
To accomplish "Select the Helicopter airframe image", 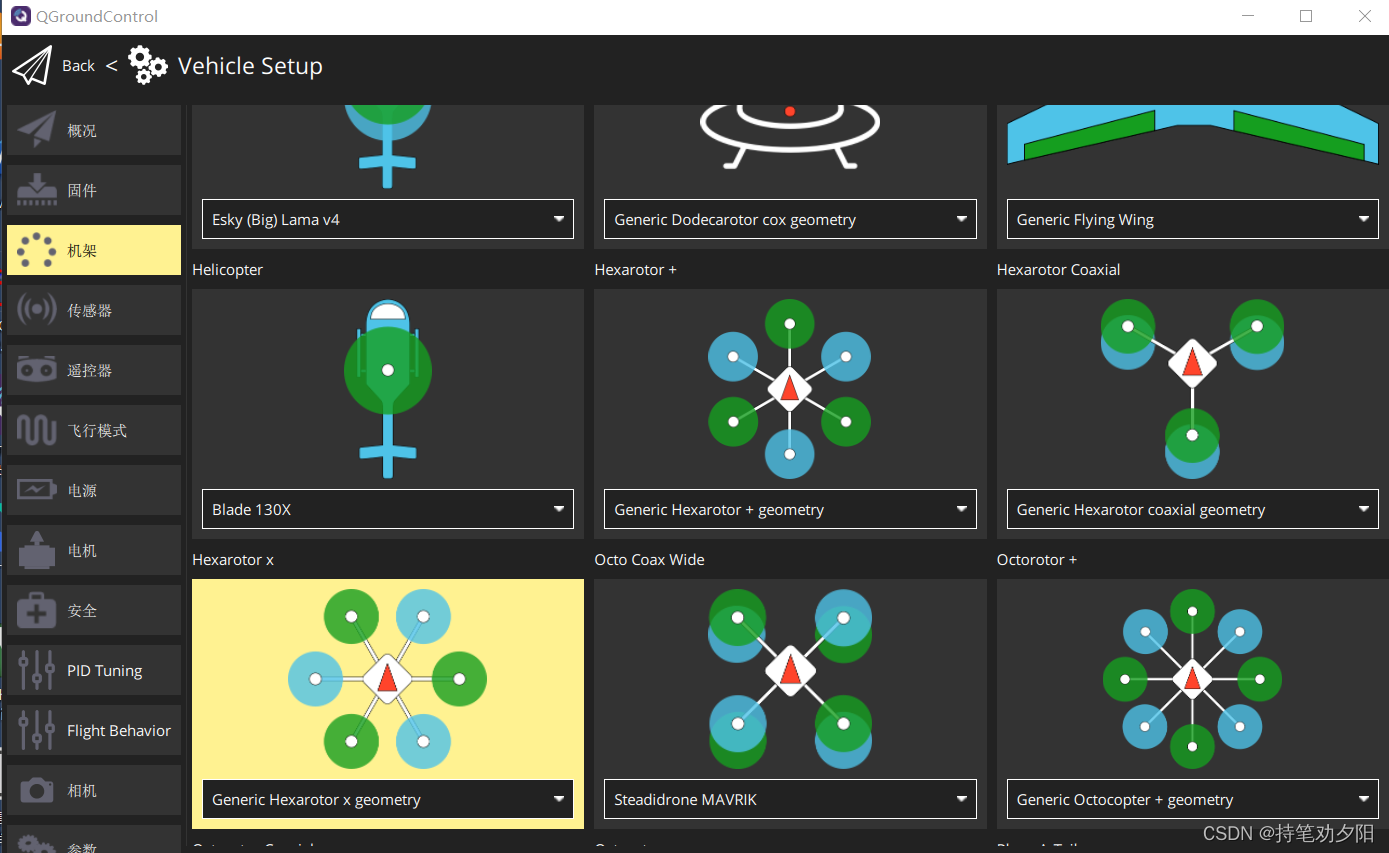I will [x=388, y=389].
